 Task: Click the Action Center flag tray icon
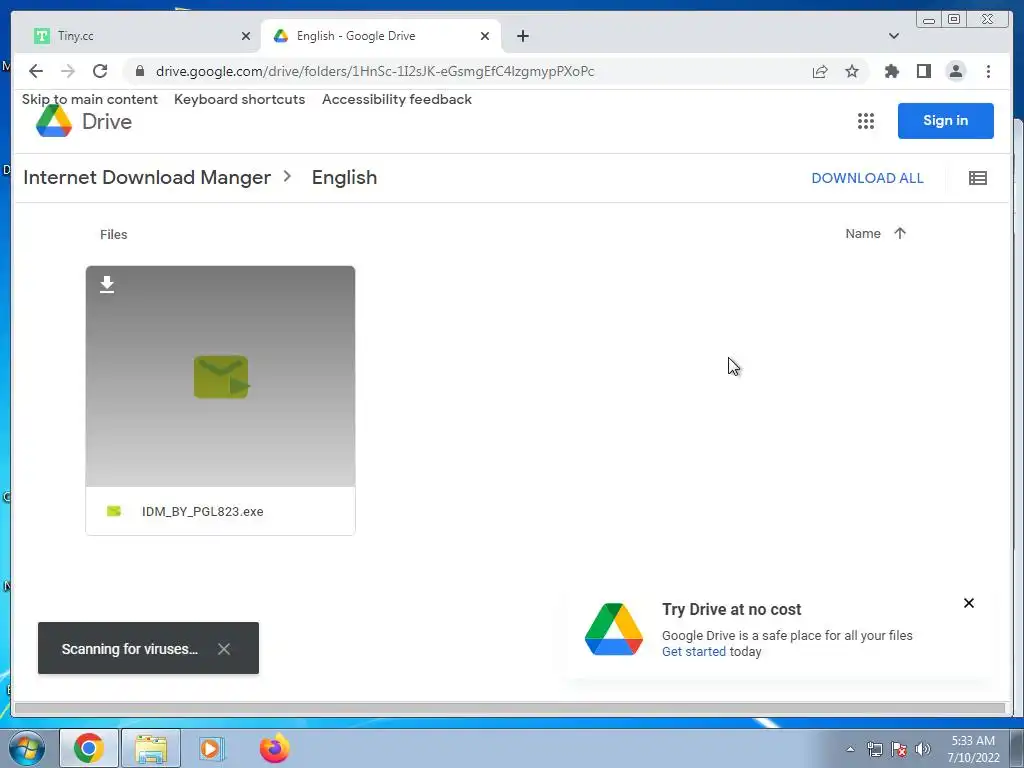[x=899, y=749]
